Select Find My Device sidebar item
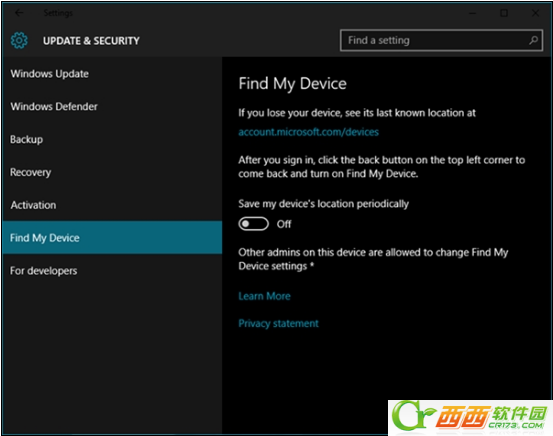 [x=112, y=237]
